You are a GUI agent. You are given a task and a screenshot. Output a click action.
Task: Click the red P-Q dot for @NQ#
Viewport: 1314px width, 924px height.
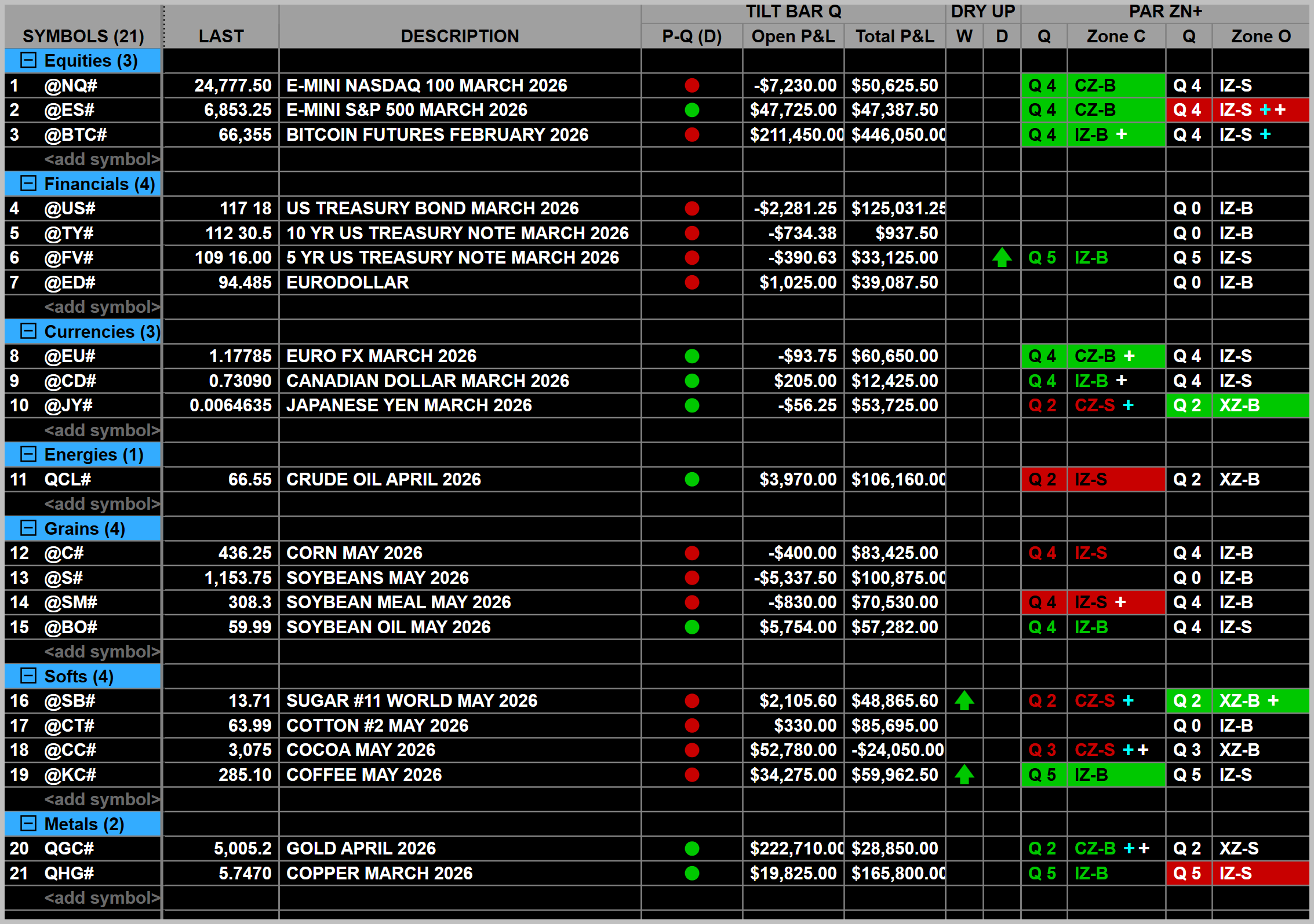click(x=691, y=86)
